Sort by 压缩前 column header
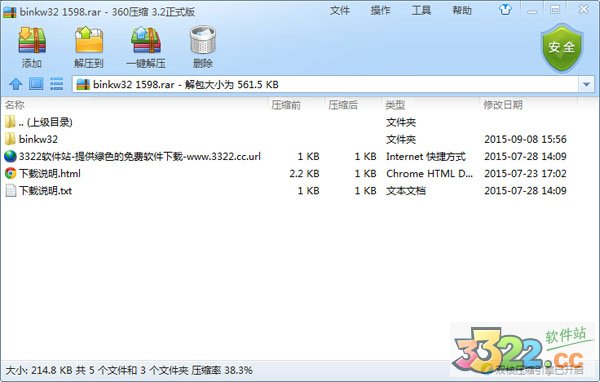The image size is (600, 382). click(x=286, y=104)
